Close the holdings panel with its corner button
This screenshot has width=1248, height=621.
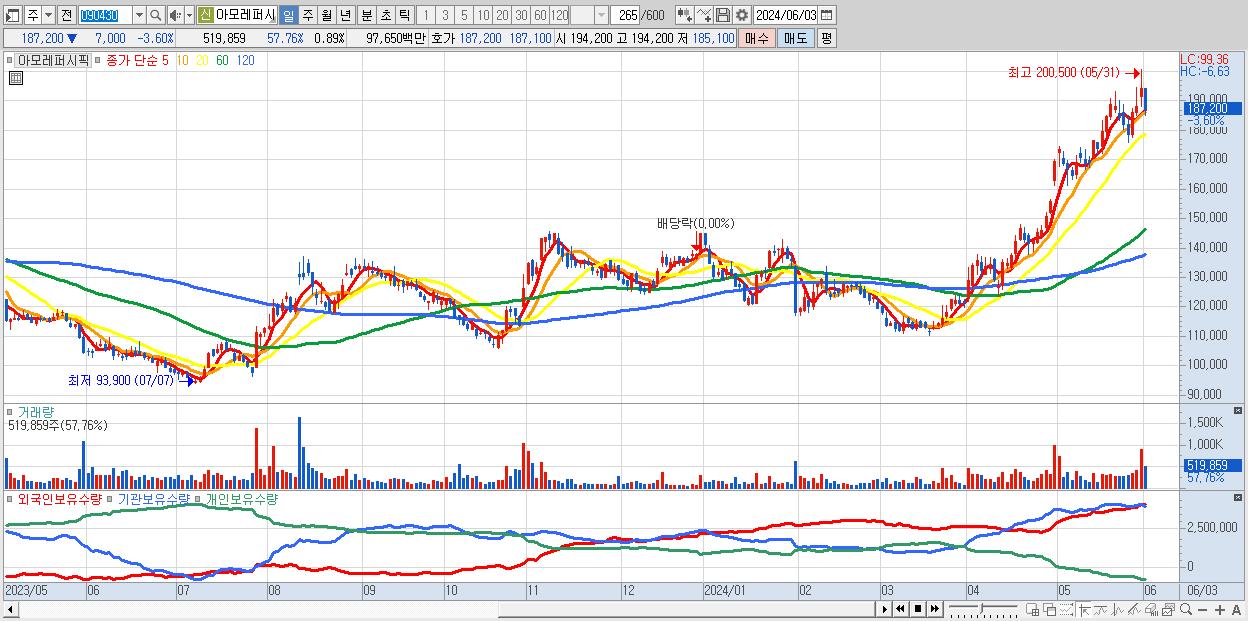1238,497
